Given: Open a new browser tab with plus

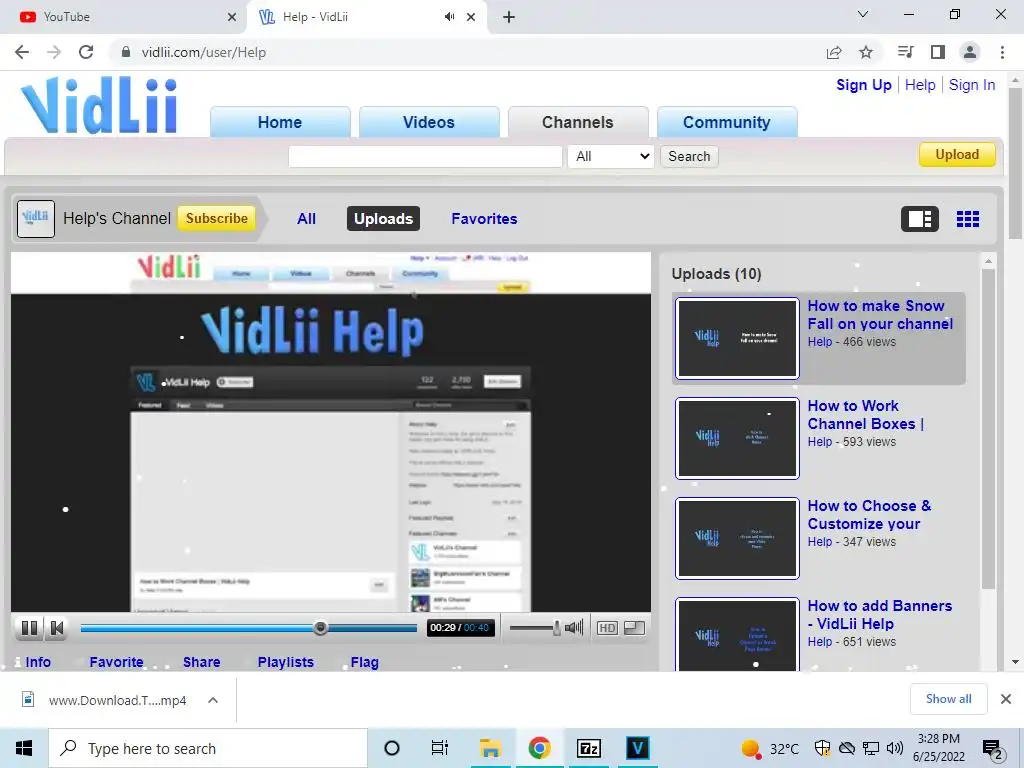Looking at the screenshot, I should pyautogui.click(x=509, y=17).
